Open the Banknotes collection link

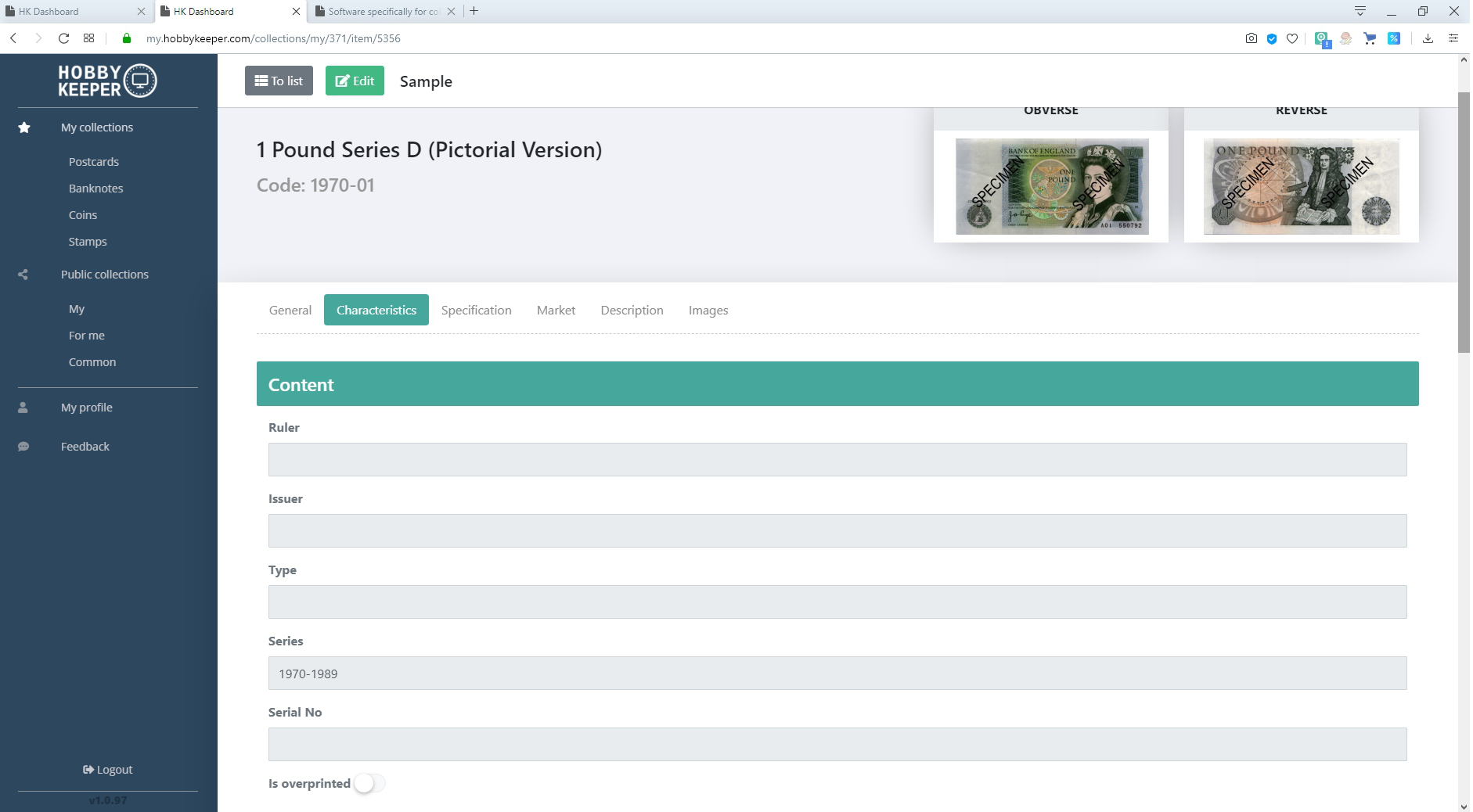tap(95, 189)
